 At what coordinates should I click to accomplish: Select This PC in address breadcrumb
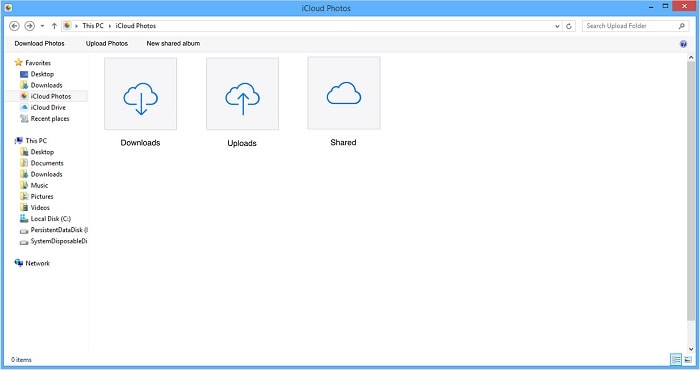click(x=93, y=26)
